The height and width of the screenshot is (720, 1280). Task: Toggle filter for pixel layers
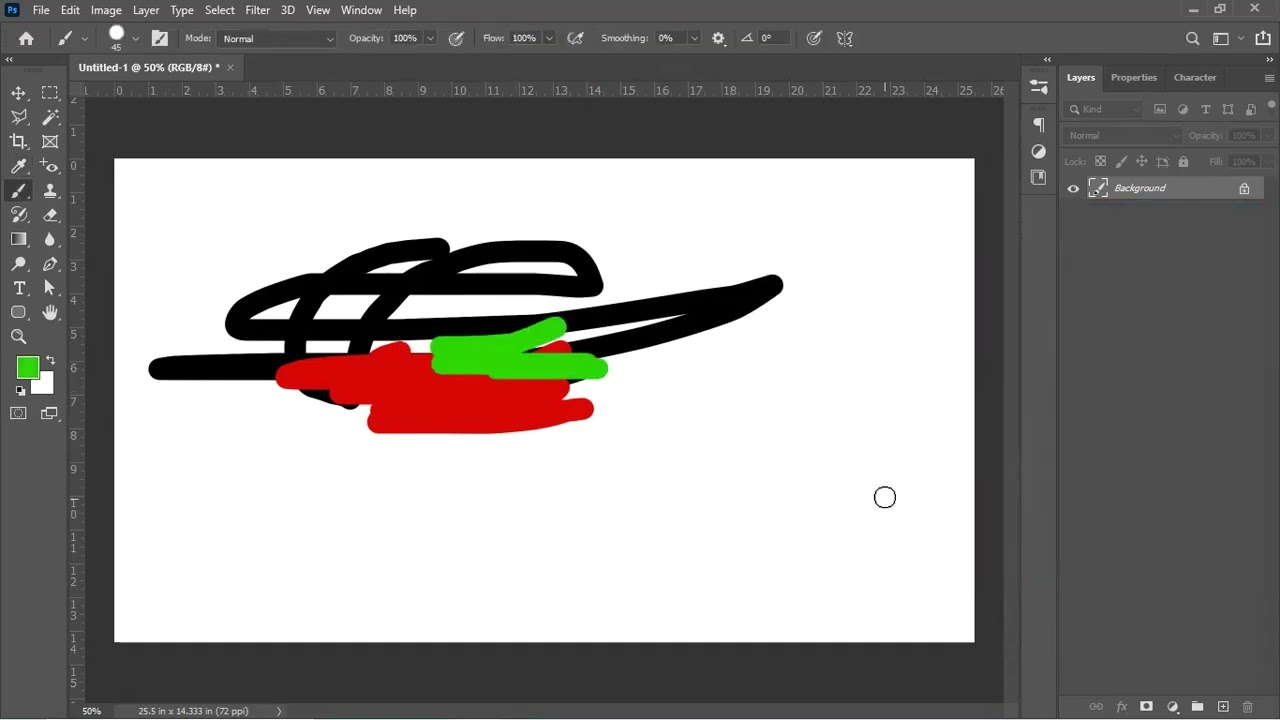(1160, 109)
